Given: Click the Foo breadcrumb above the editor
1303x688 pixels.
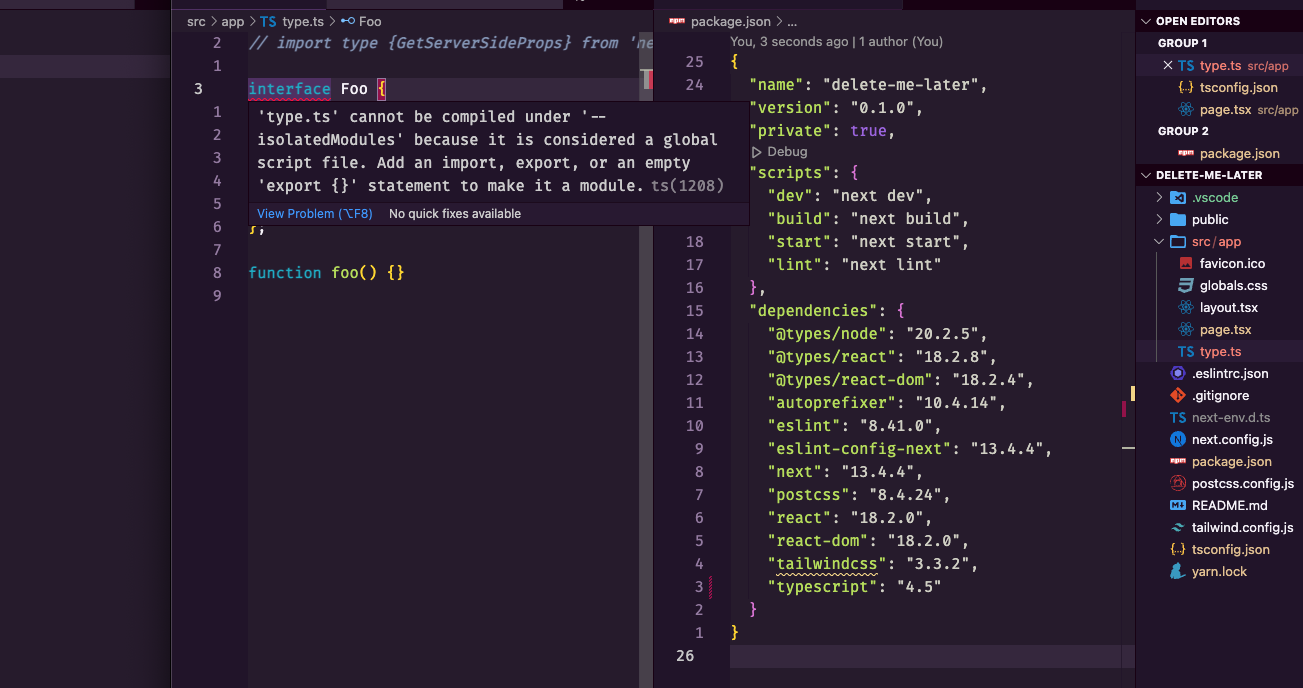Looking at the screenshot, I should tap(369, 20).
